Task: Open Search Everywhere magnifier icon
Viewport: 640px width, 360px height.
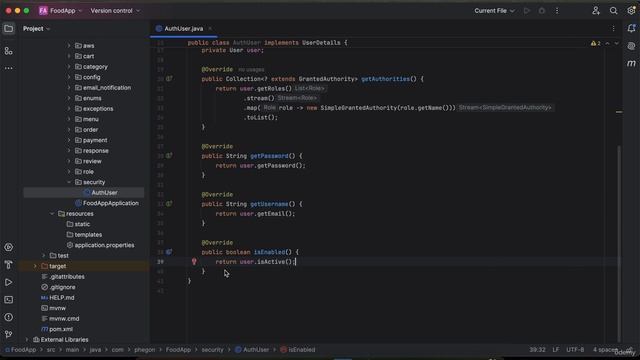Action: (x=613, y=11)
